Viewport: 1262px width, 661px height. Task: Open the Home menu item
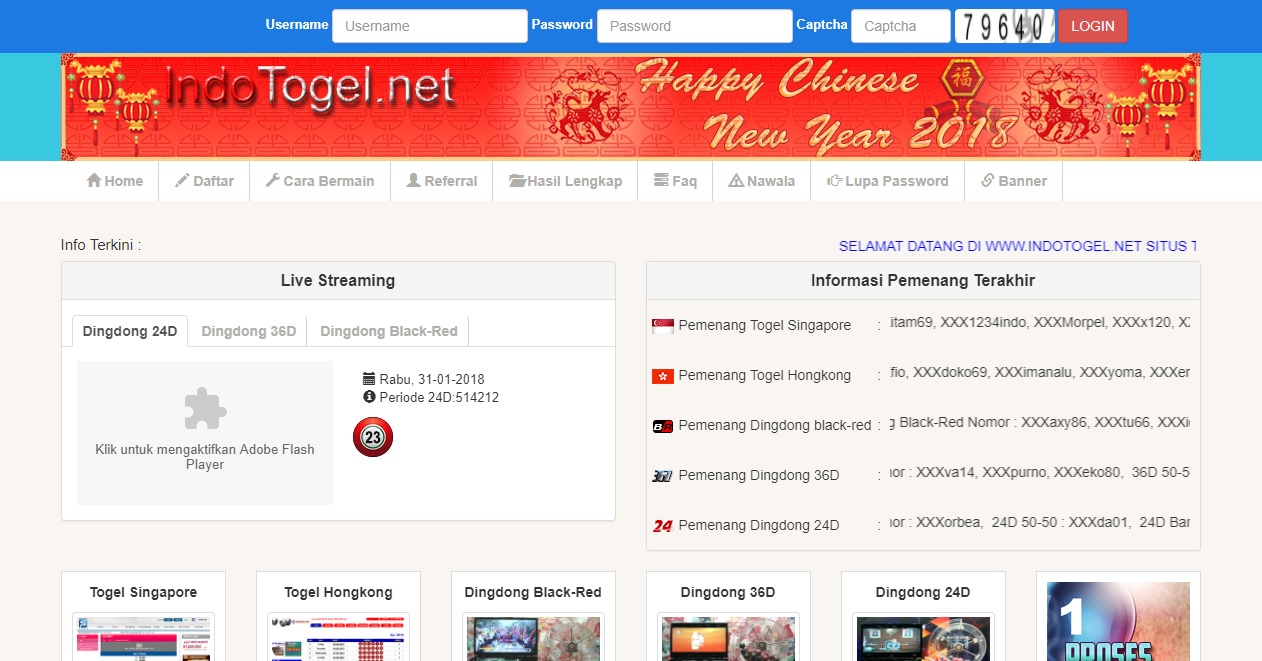click(115, 181)
